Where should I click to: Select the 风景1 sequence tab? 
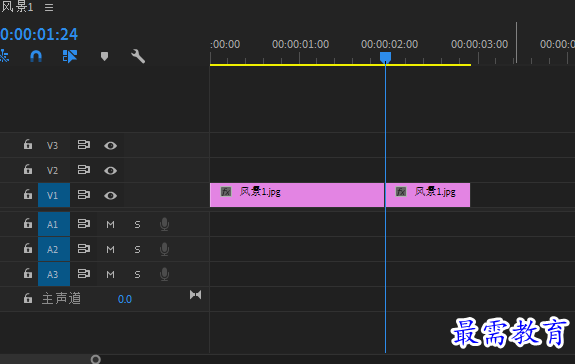tap(17, 7)
